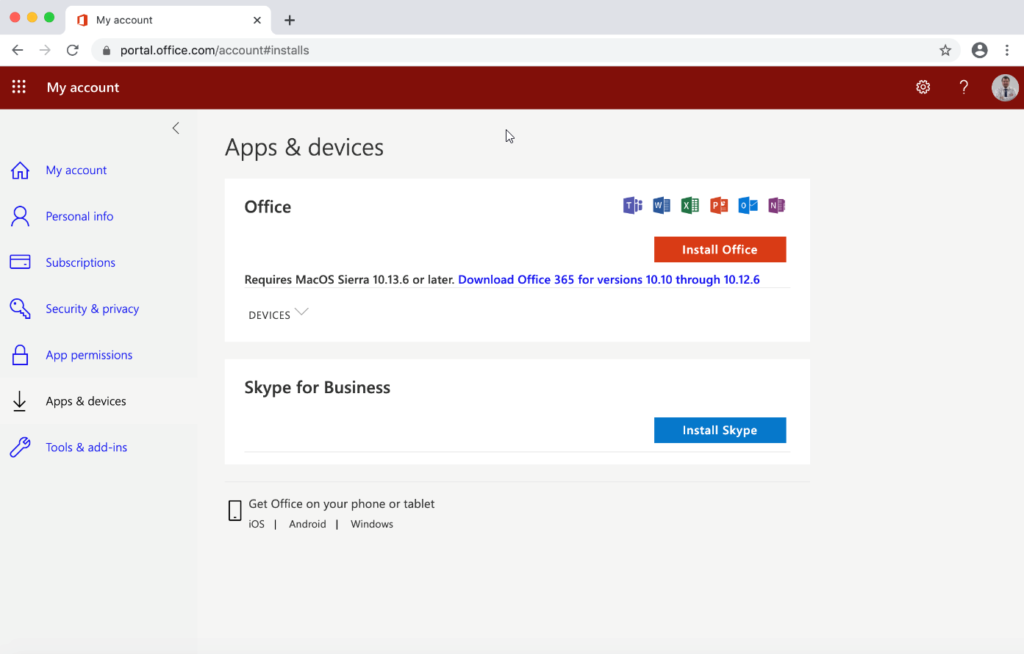Click the address bar URL field
The image size is (1024, 654).
pyautogui.click(x=525, y=50)
